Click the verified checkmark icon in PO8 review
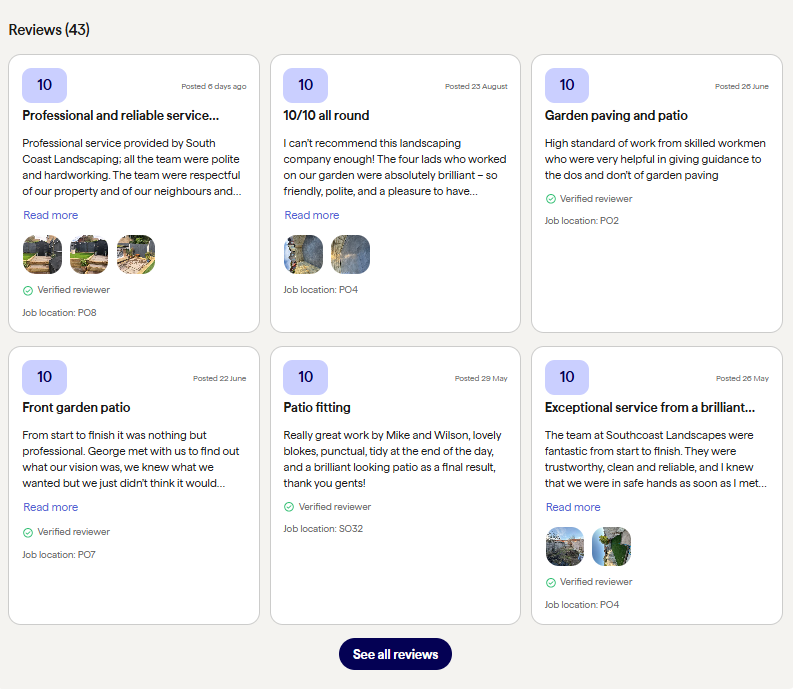 pos(28,291)
